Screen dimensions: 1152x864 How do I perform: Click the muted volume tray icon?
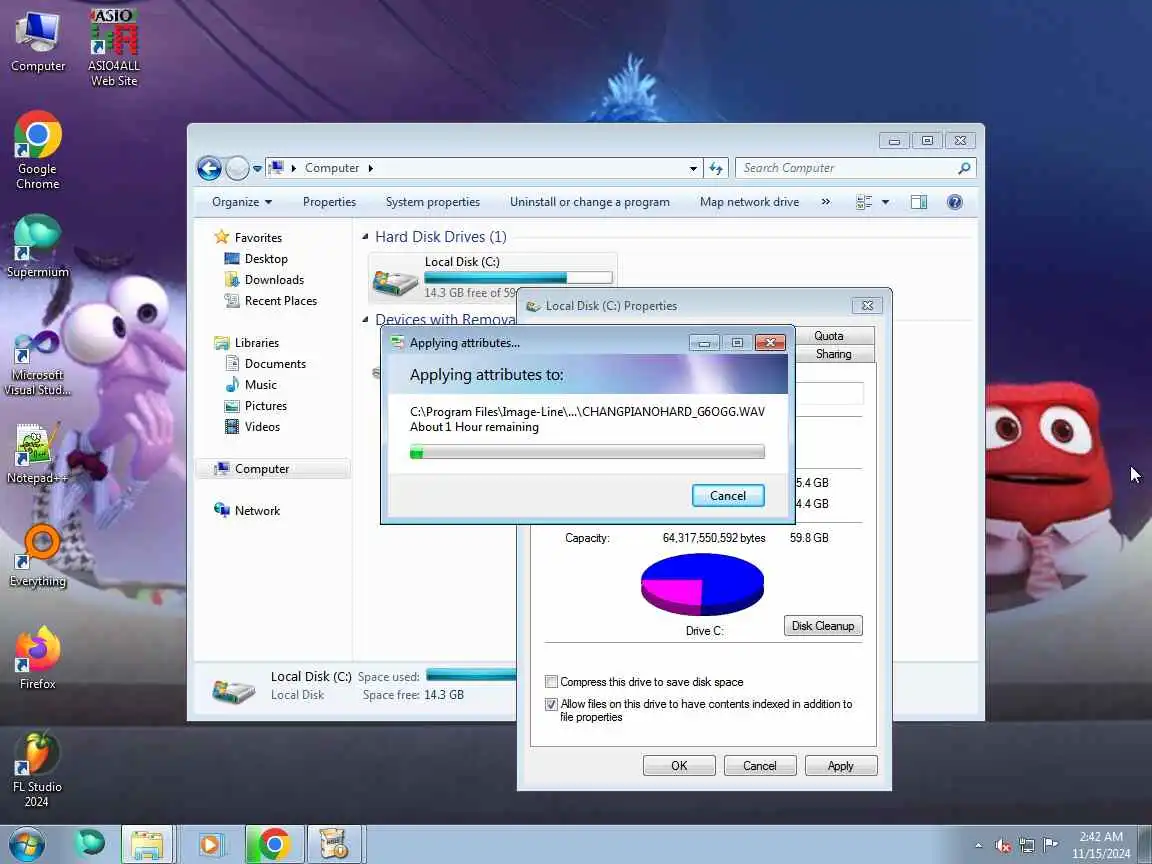pos(1003,846)
